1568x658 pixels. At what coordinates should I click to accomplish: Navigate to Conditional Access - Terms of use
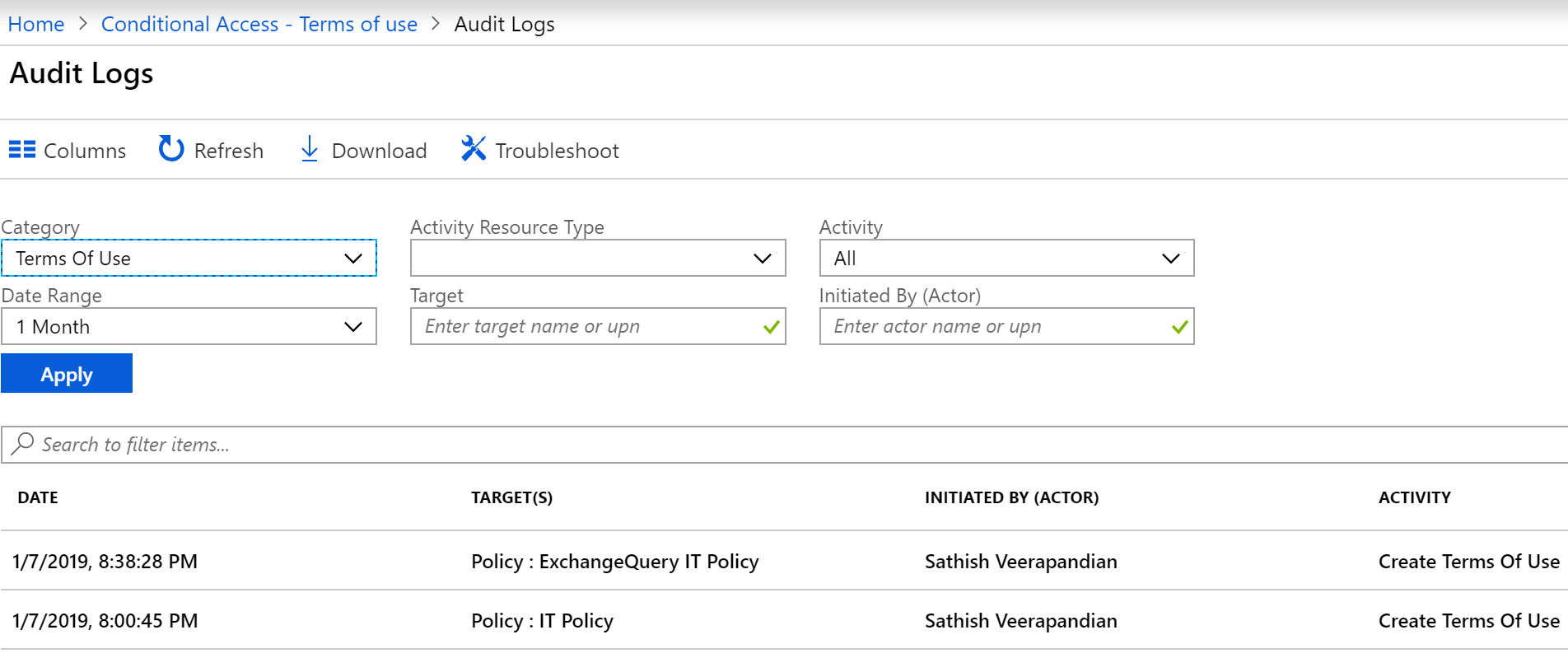259,25
